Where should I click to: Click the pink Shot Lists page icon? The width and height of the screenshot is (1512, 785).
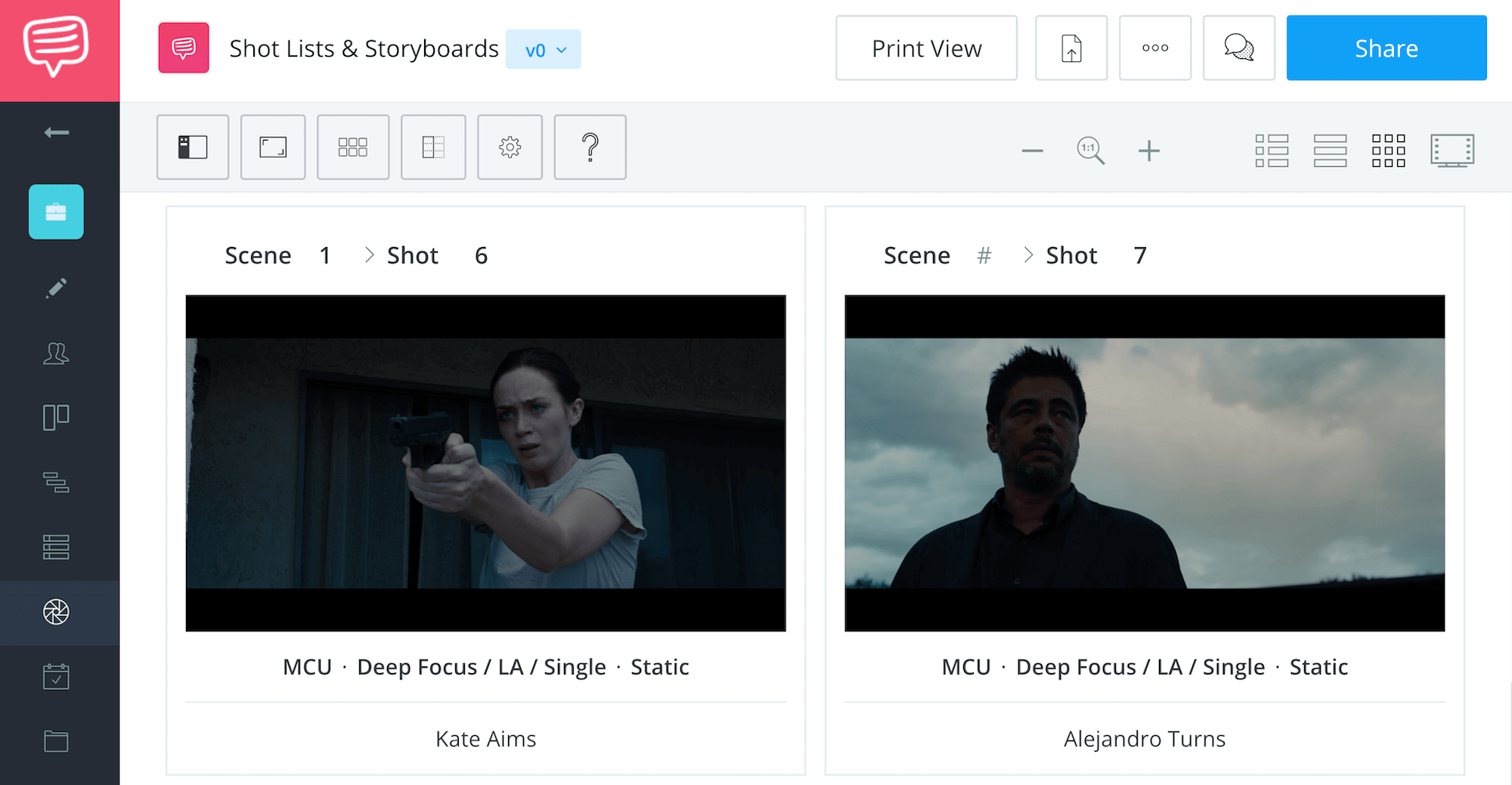184,48
